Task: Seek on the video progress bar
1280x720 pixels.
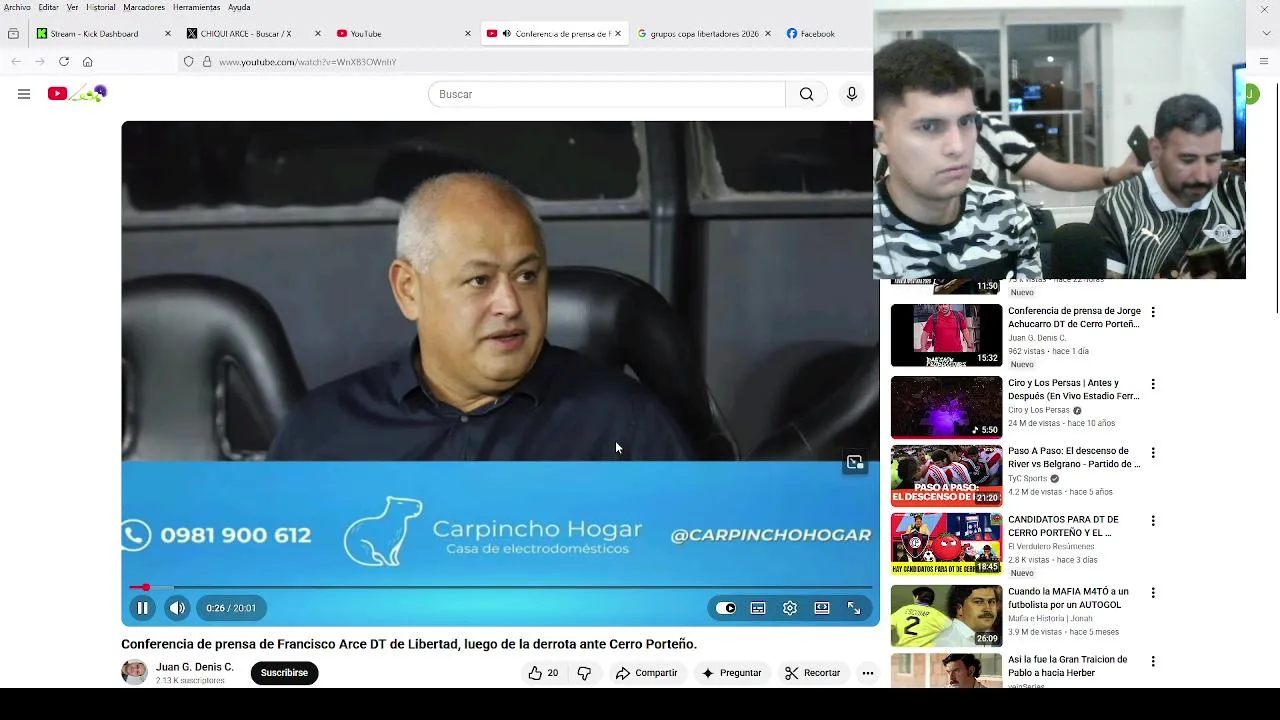Action: click(500, 587)
